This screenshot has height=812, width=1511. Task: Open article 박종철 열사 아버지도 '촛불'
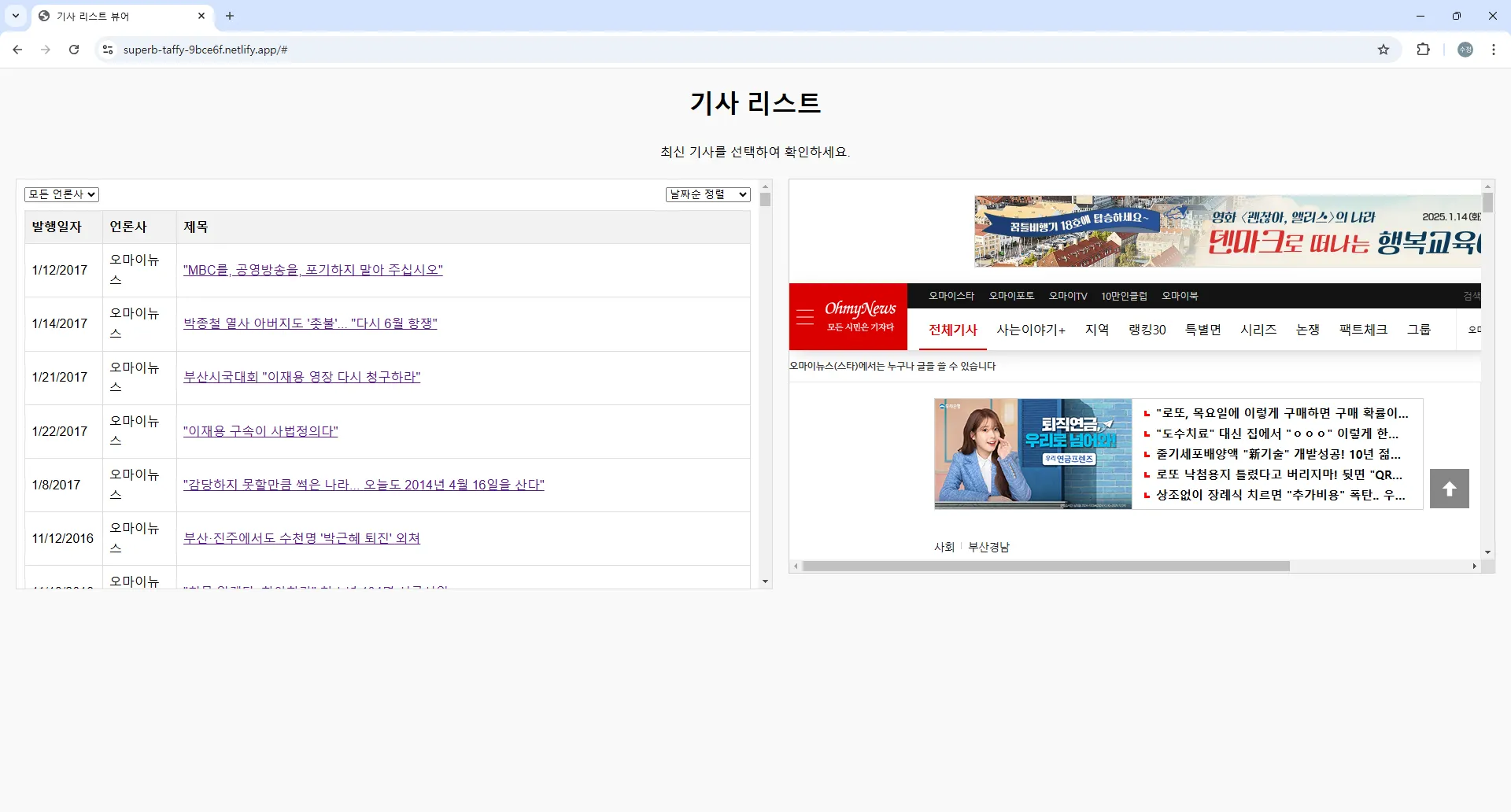tap(310, 323)
